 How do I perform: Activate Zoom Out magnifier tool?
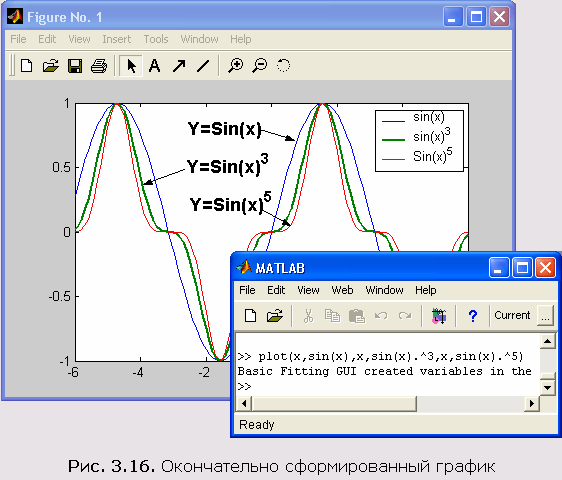click(x=259, y=66)
